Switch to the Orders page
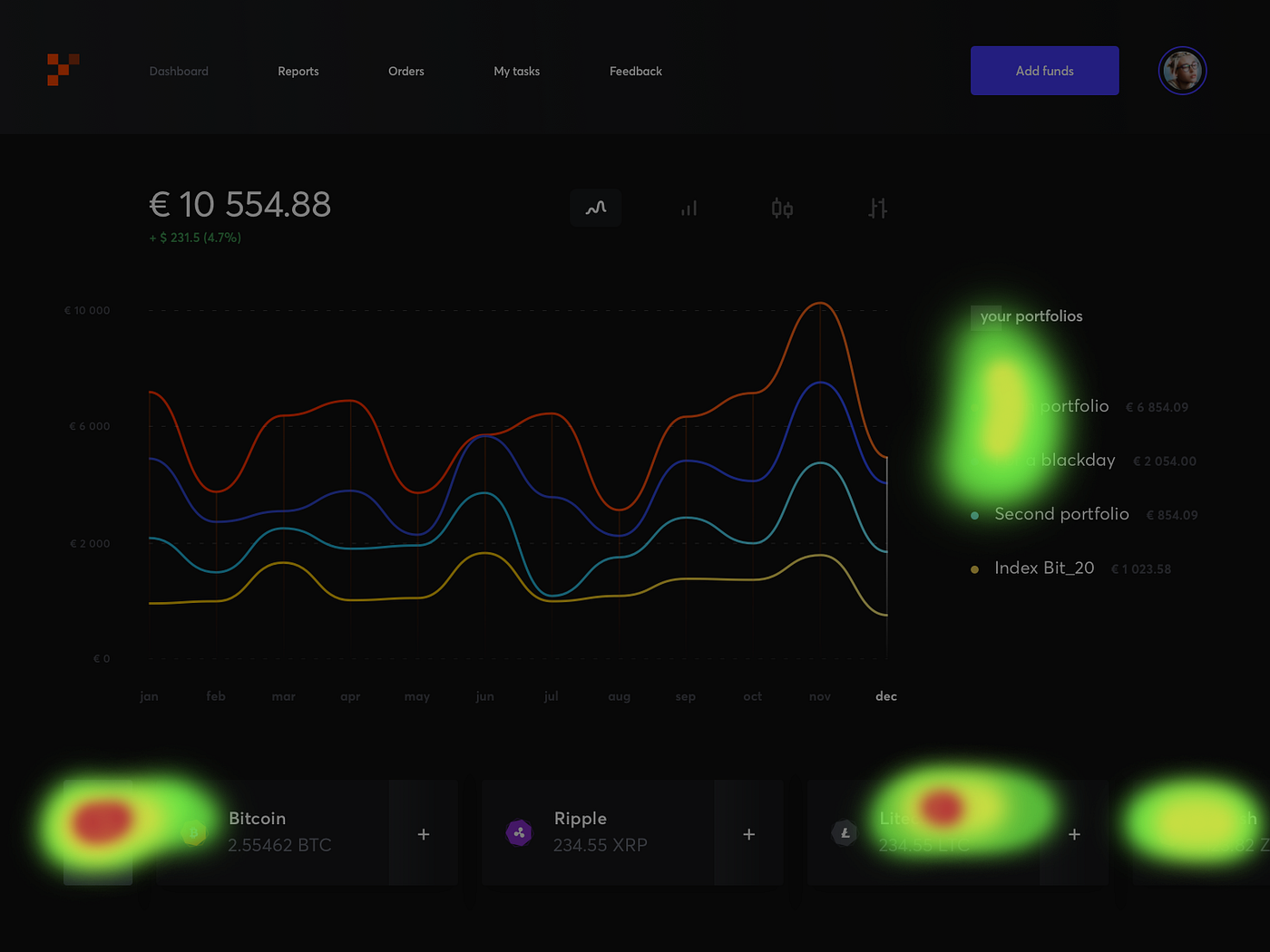This screenshot has width=1270, height=952. pos(405,71)
